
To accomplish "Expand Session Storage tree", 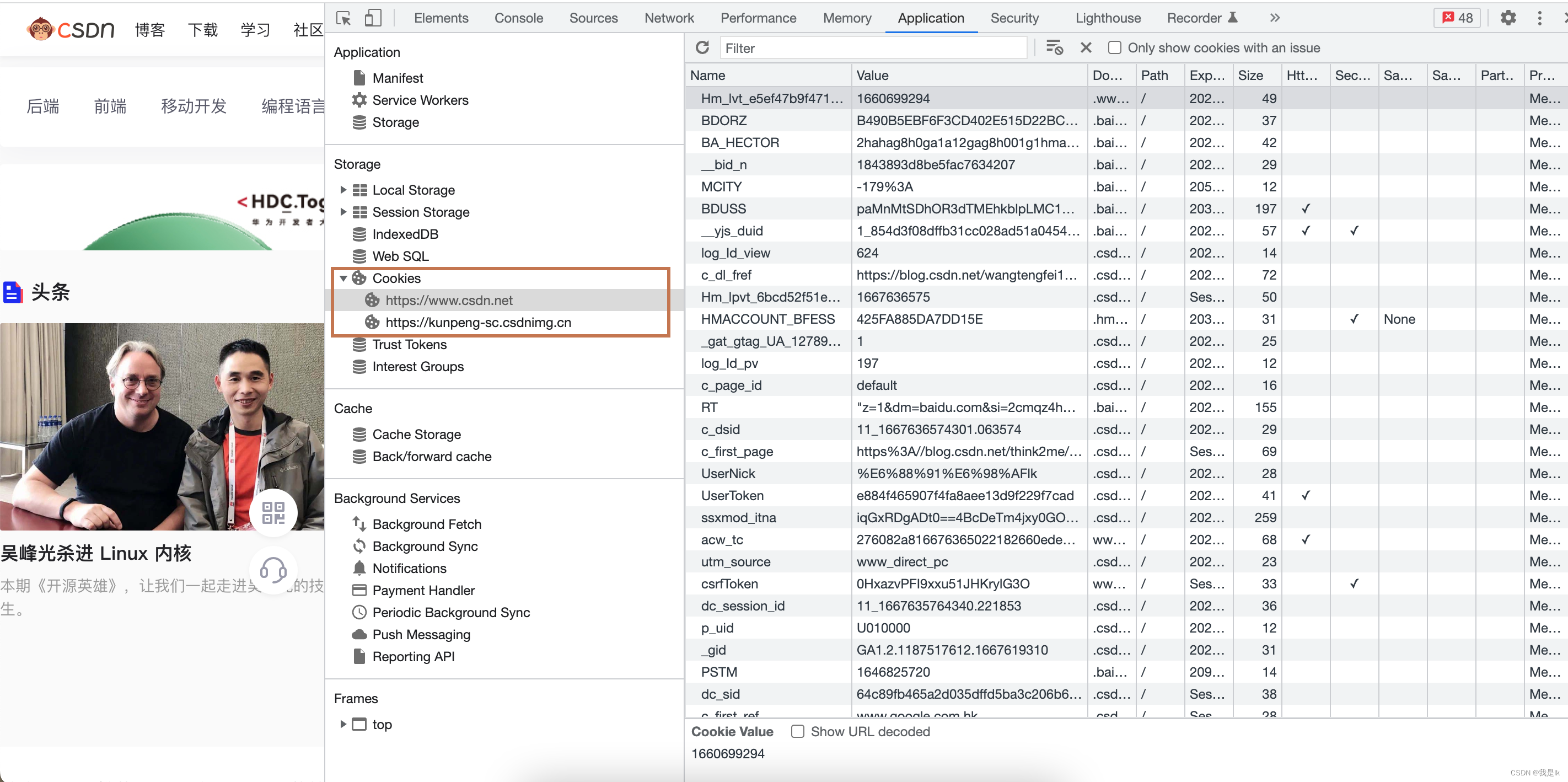I will (x=343, y=212).
